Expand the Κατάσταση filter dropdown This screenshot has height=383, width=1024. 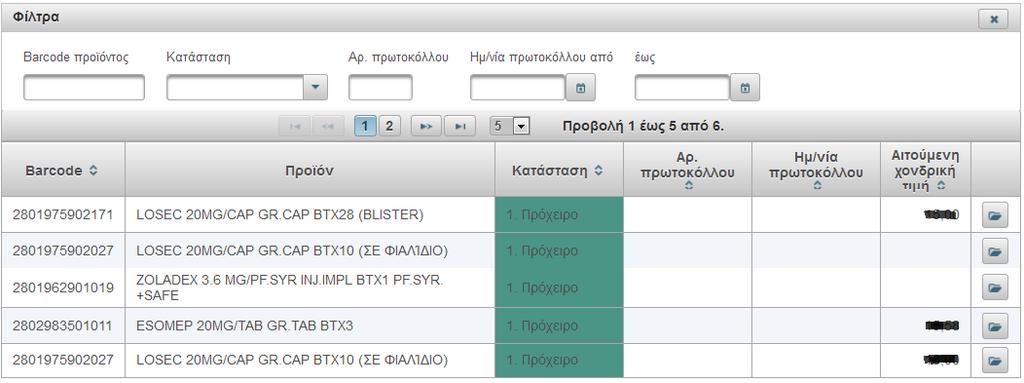click(315, 88)
